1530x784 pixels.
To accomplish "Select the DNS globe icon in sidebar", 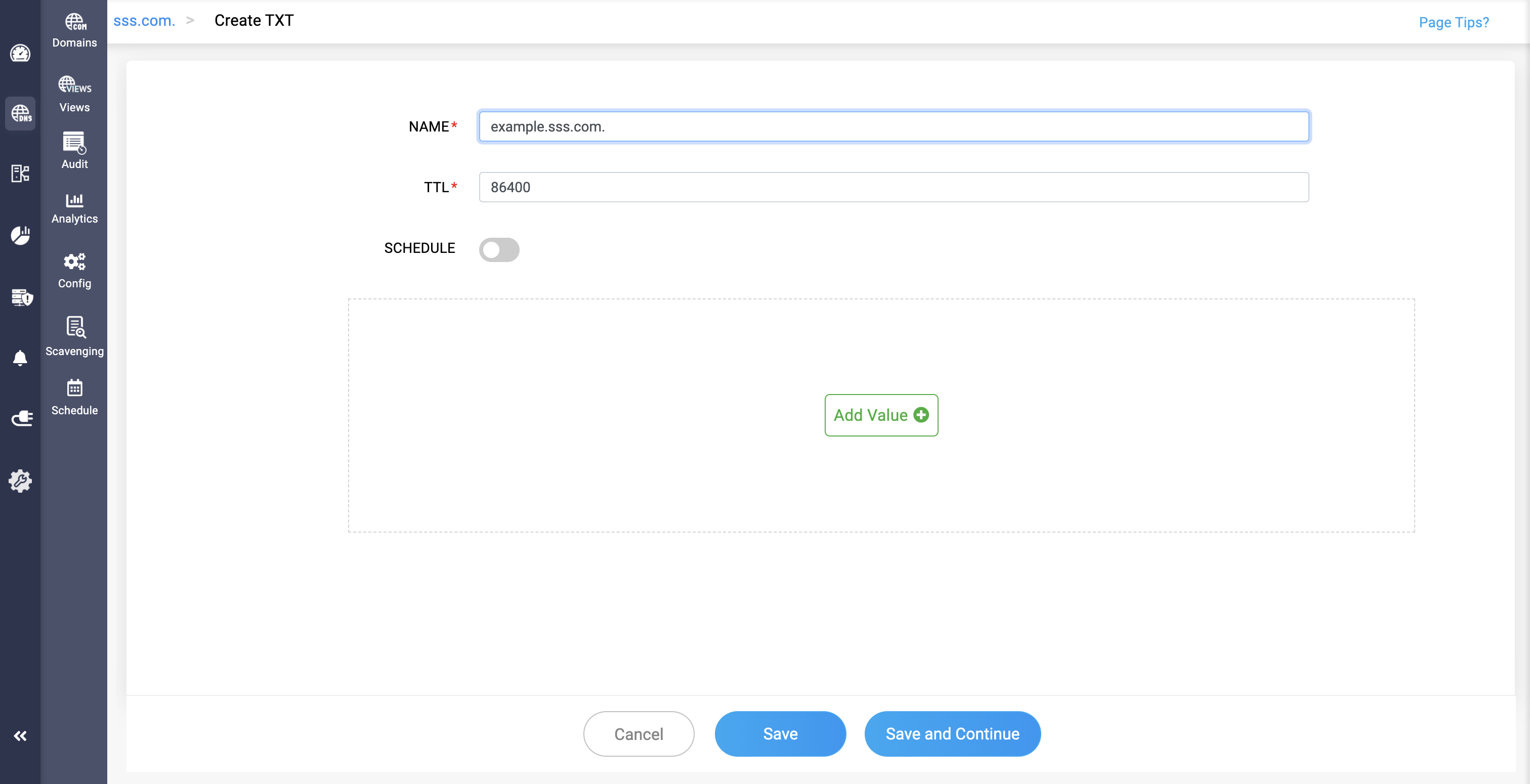I will (20, 113).
